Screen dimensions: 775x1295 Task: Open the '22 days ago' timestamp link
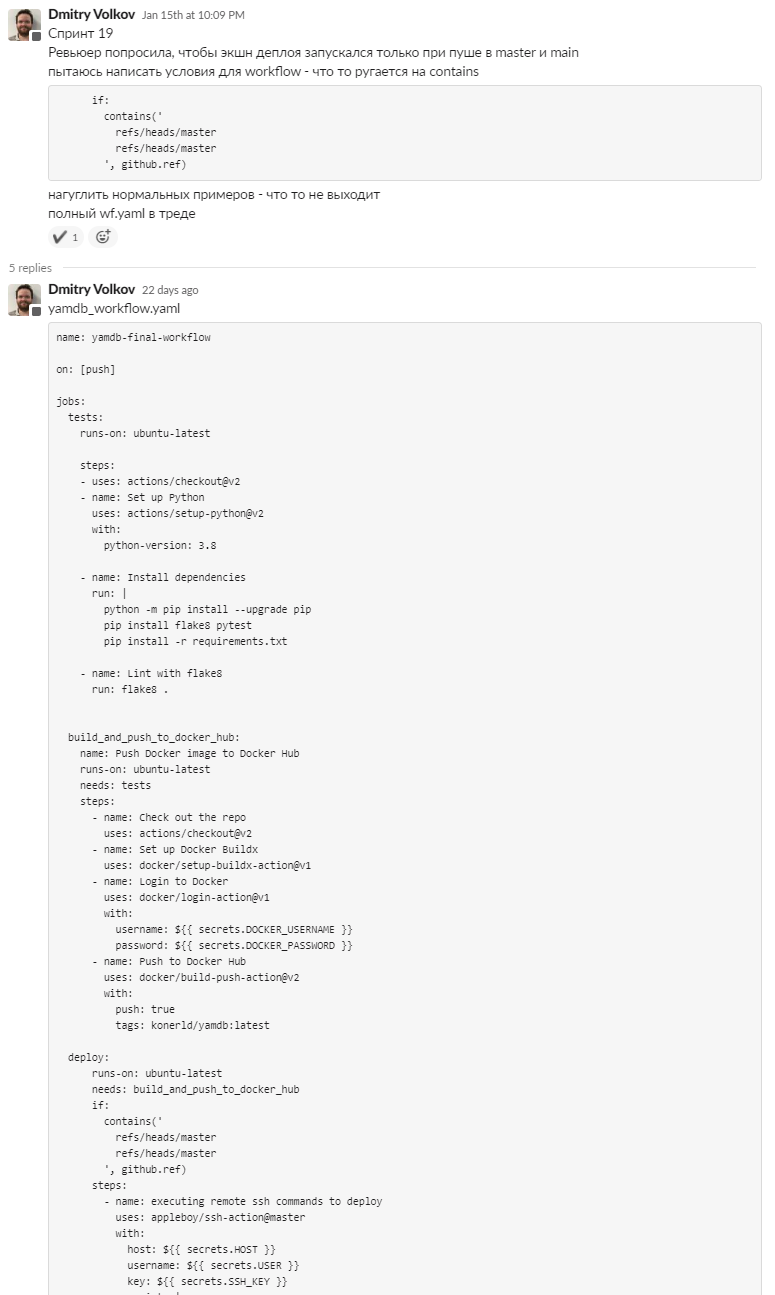(x=170, y=291)
